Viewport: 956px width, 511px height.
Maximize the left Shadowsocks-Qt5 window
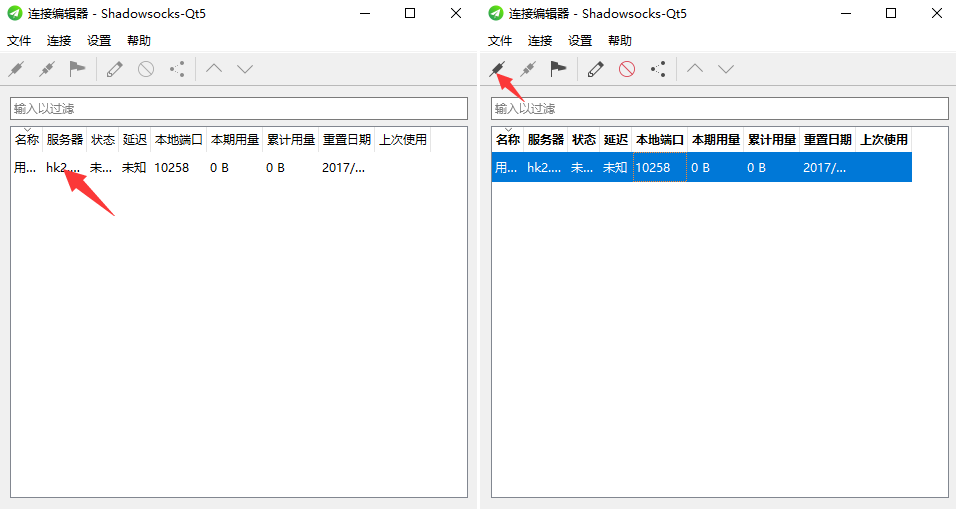(410, 13)
